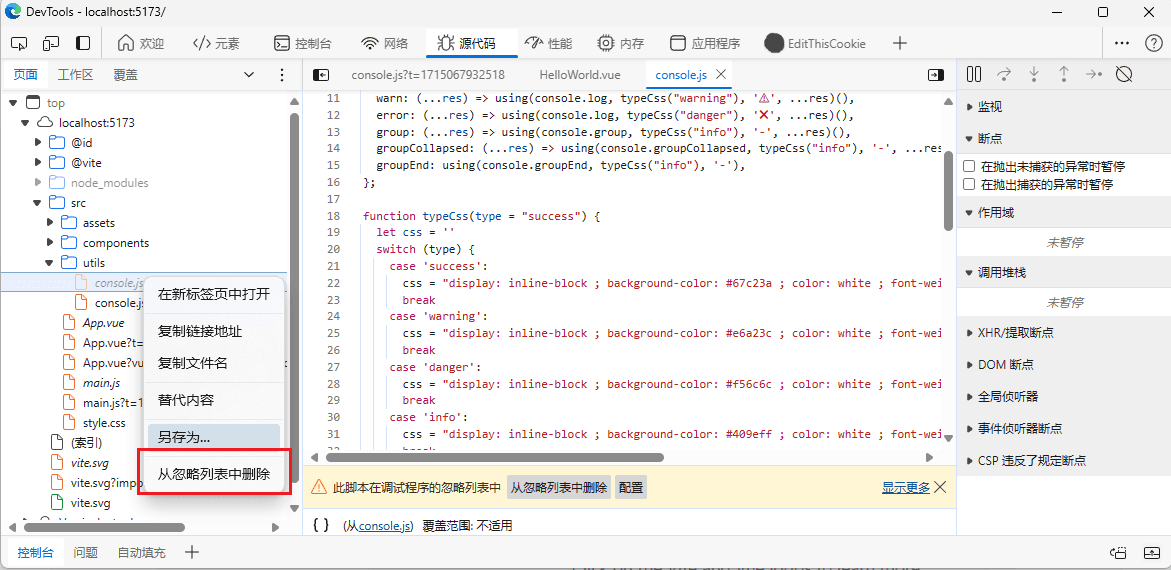This screenshot has width=1171, height=570.
Task: Open new tool tab with plus icon
Action: click(900, 43)
